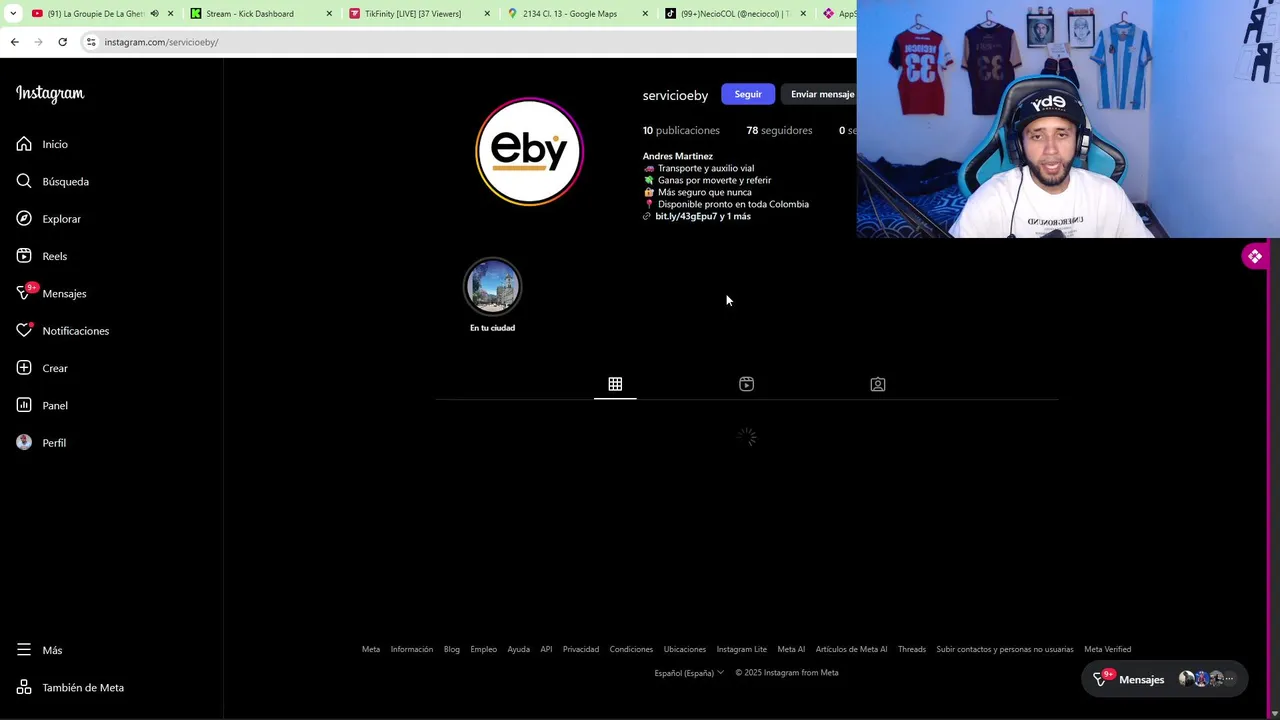Click Threads footer link
The height and width of the screenshot is (720, 1280).
click(912, 649)
